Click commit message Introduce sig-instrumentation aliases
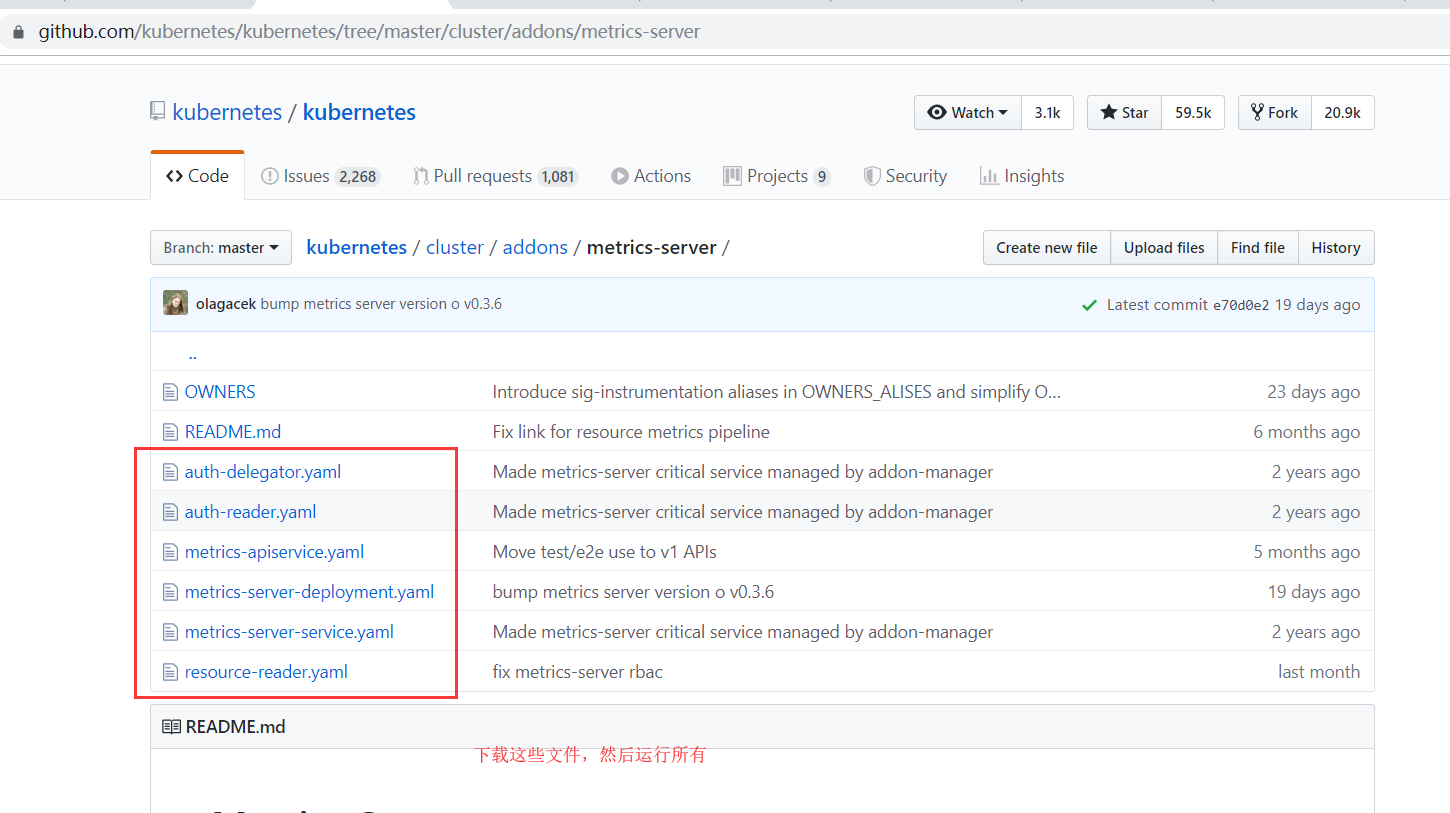Viewport: 1450px width, 813px height. coord(776,392)
